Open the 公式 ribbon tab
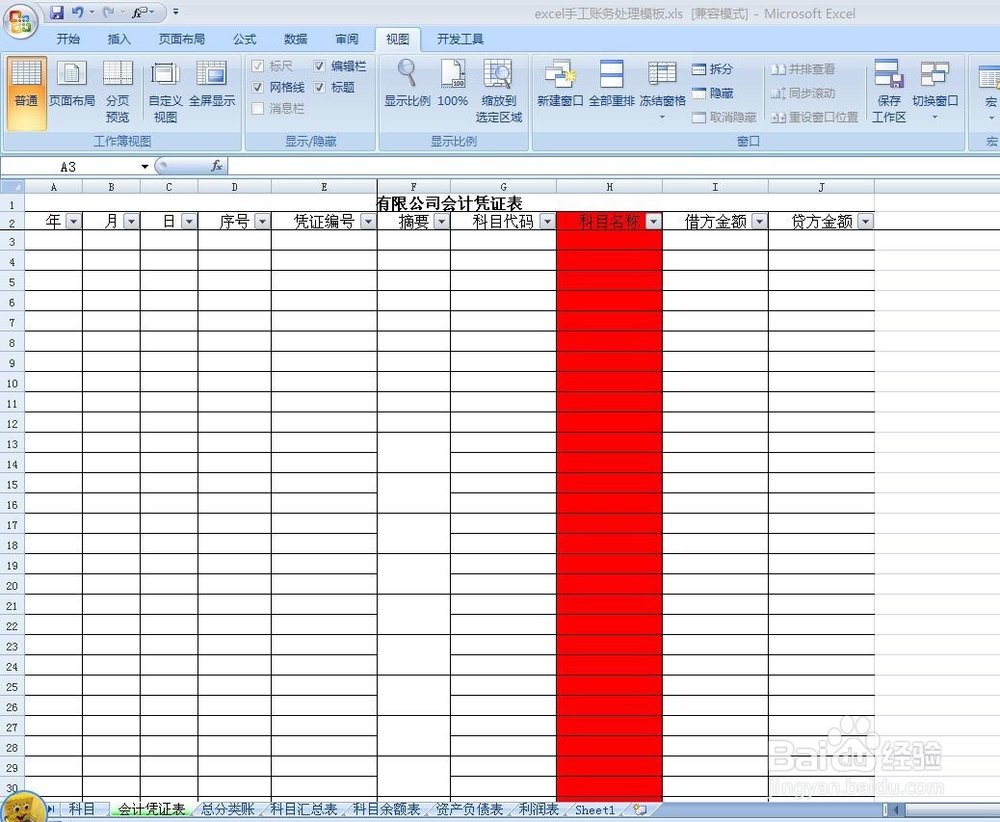This screenshot has width=1000, height=822. coord(244,39)
